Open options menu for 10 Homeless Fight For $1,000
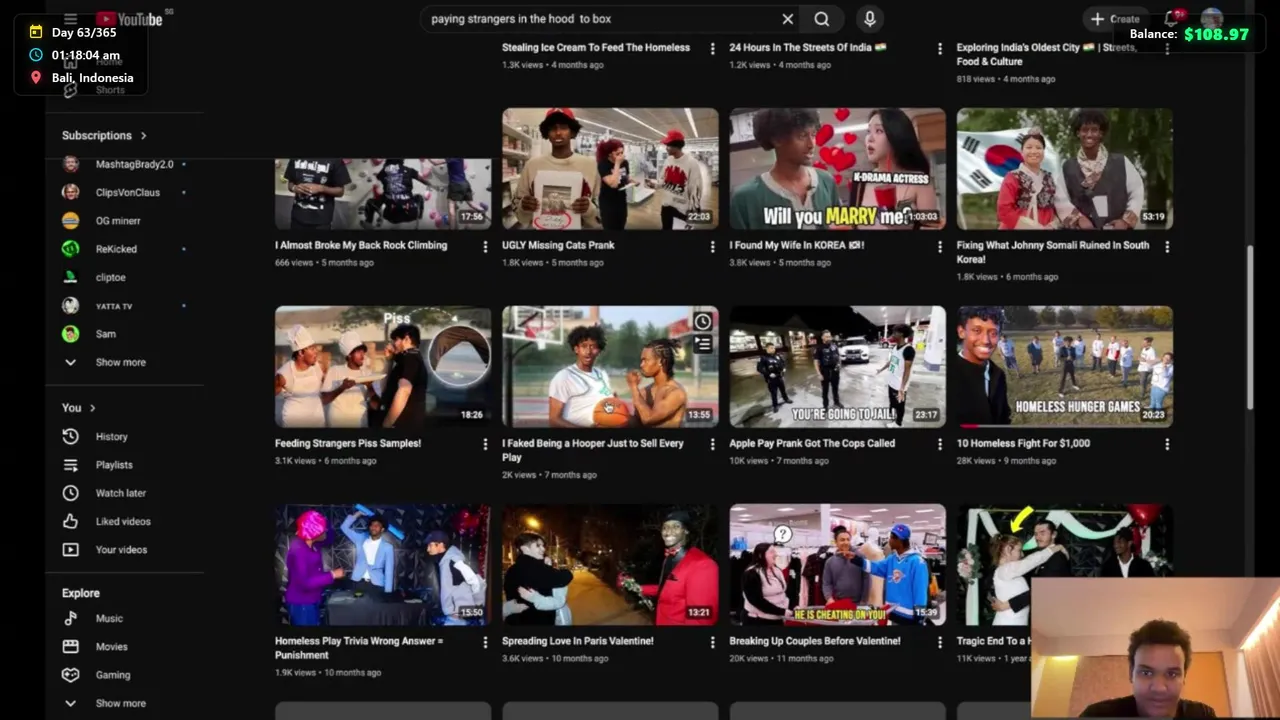1280x720 pixels. (x=1167, y=444)
